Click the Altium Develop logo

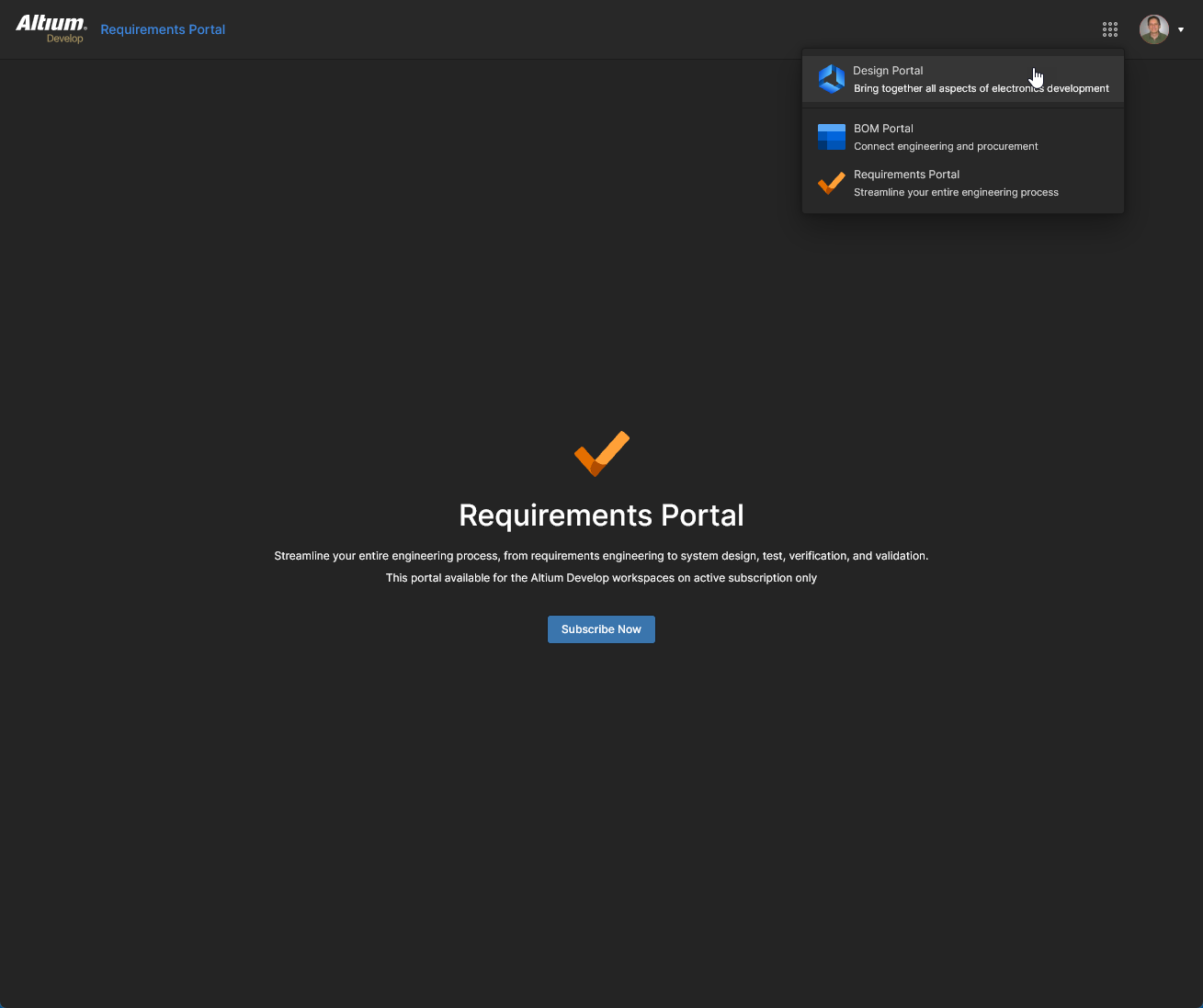point(51,28)
